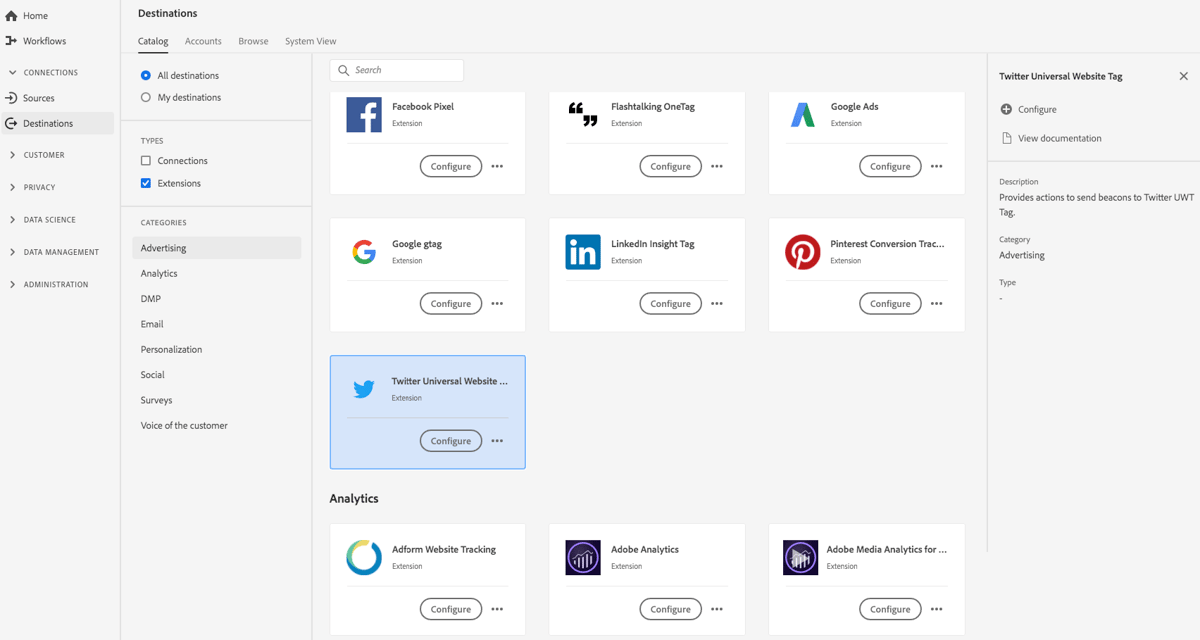Viewport: 1200px width, 640px height.
Task: Select the Facebook Pixel extension icon
Action: pyautogui.click(x=363, y=114)
